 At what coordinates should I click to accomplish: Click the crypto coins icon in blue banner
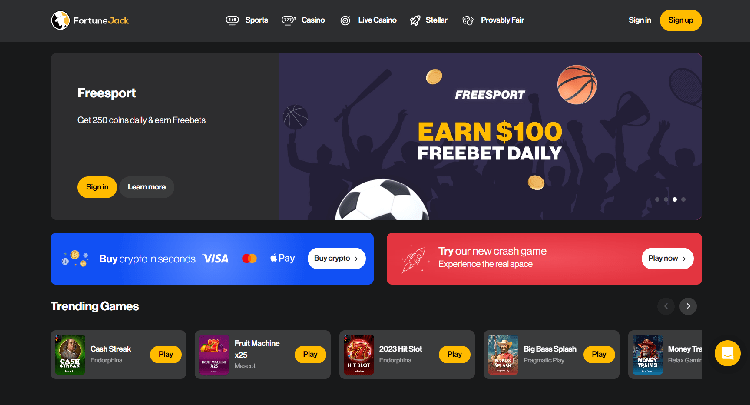tap(75, 258)
